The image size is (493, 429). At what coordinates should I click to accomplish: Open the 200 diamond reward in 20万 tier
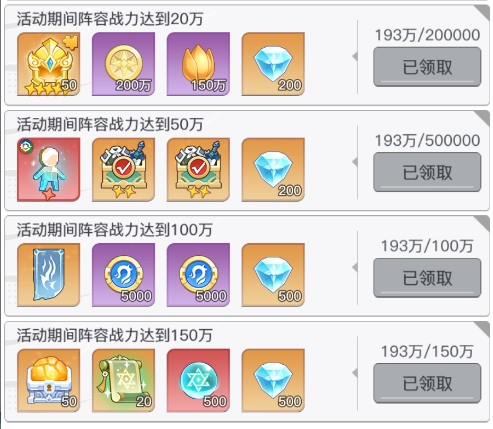coord(273,64)
